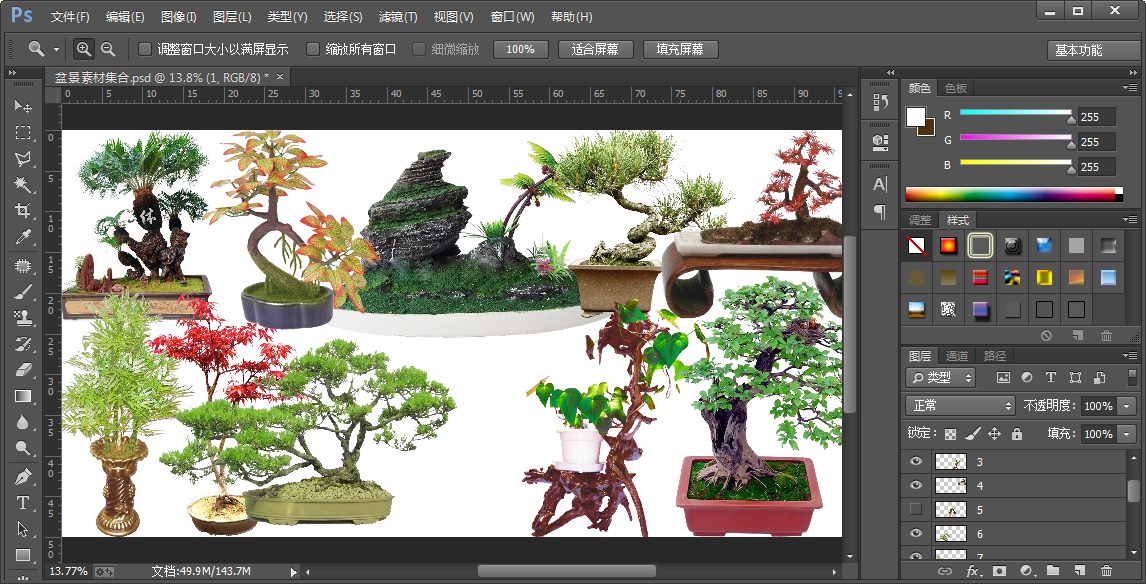Click the R channel color slider
1146x584 pixels.
click(x=1015, y=113)
